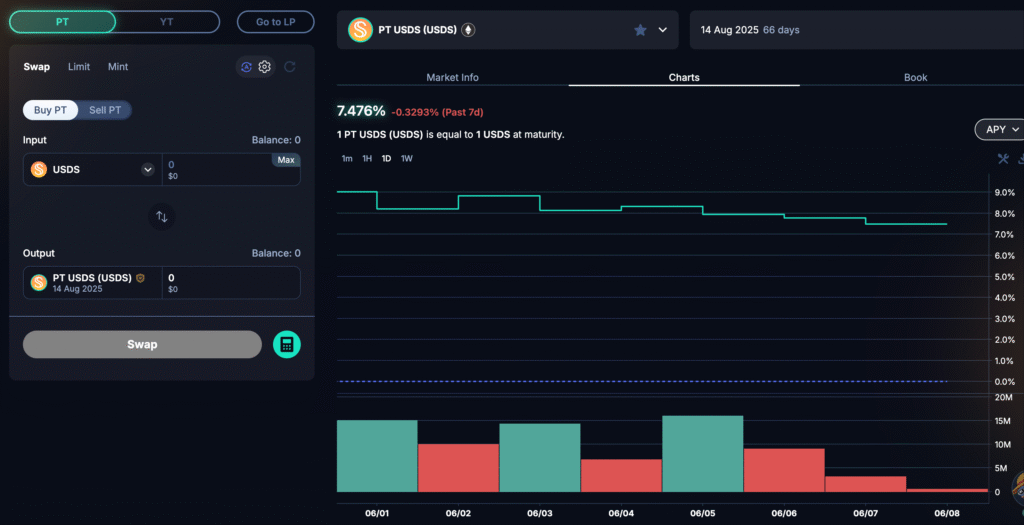
Task: Set chart interval to 1D
Action: pos(387,159)
